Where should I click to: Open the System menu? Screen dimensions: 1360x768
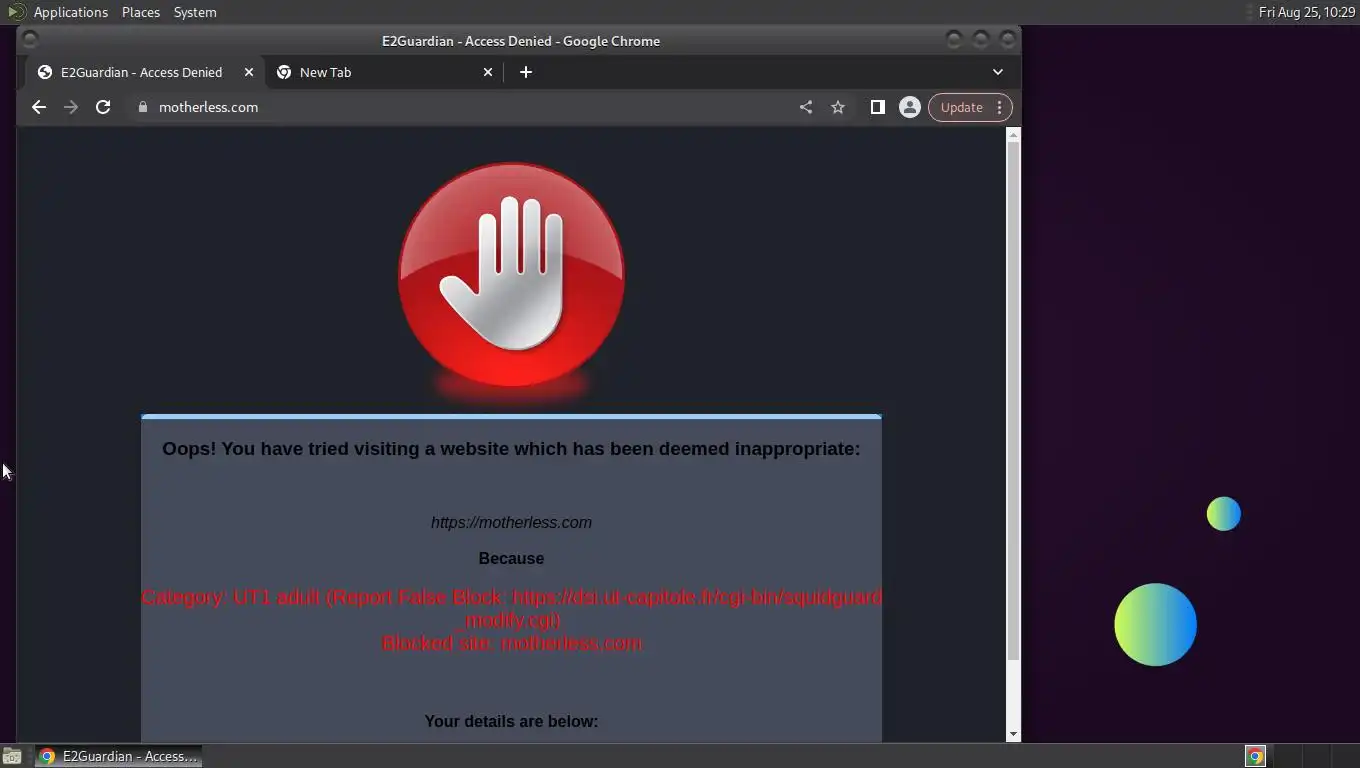tap(195, 12)
